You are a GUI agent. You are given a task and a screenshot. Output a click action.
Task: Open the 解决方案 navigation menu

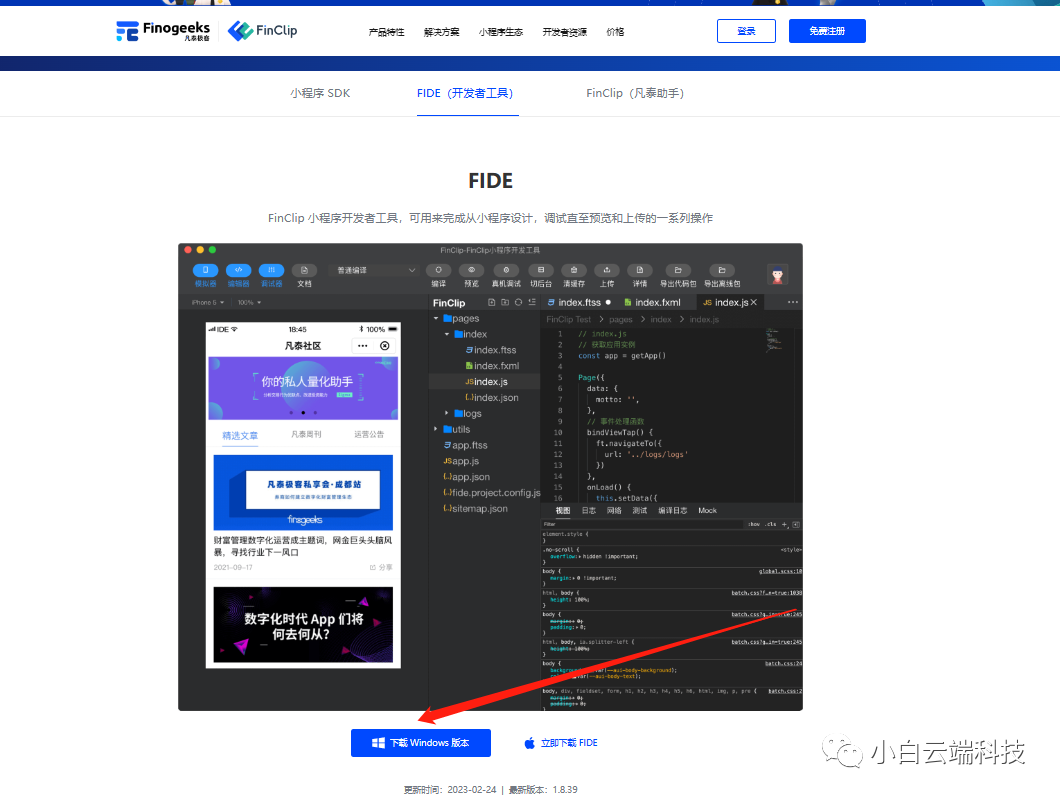[441, 32]
